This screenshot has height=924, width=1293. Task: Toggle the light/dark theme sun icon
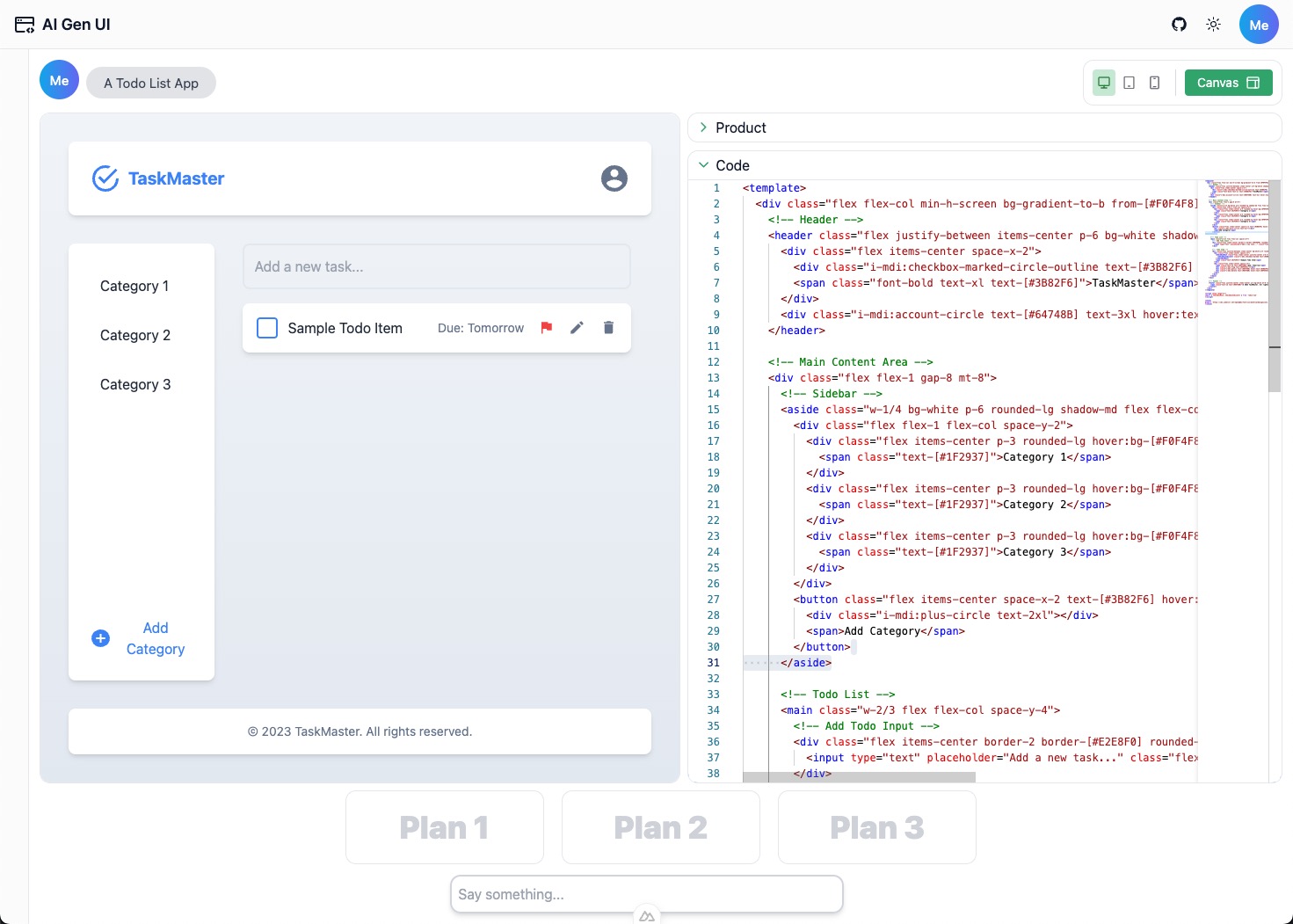(x=1214, y=25)
